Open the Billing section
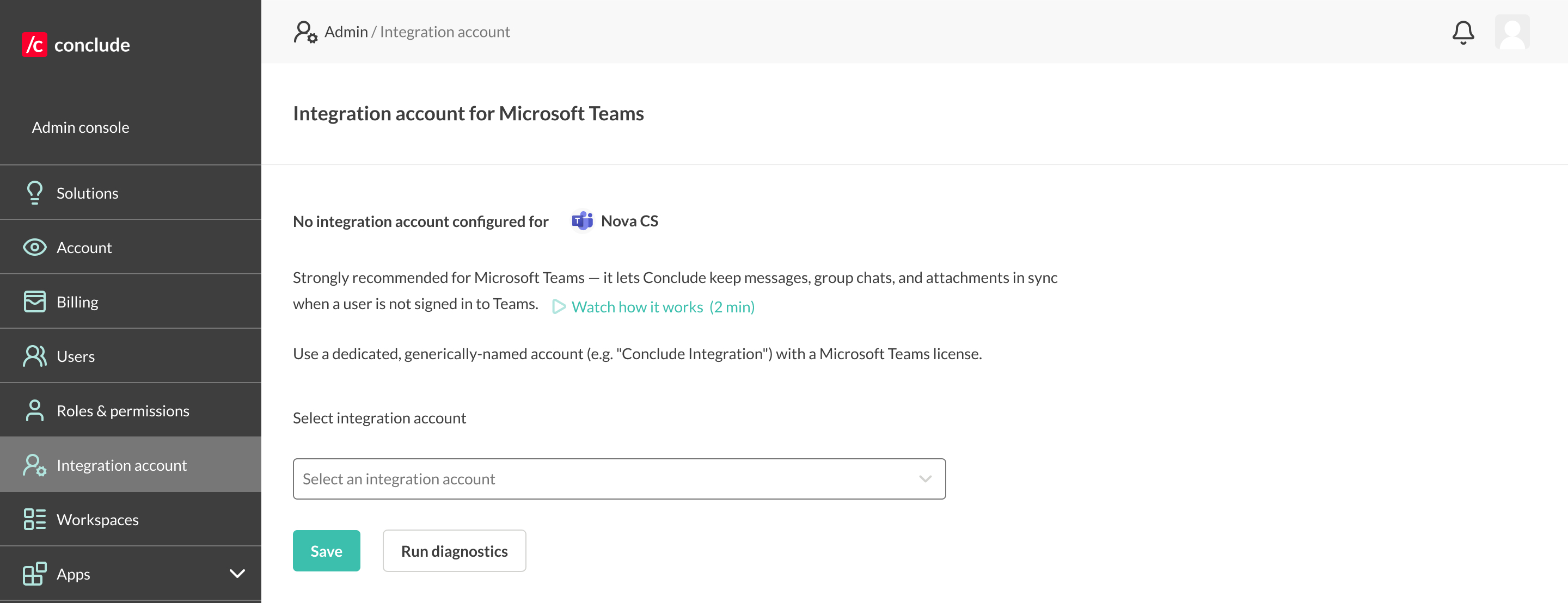 (130, 301)
